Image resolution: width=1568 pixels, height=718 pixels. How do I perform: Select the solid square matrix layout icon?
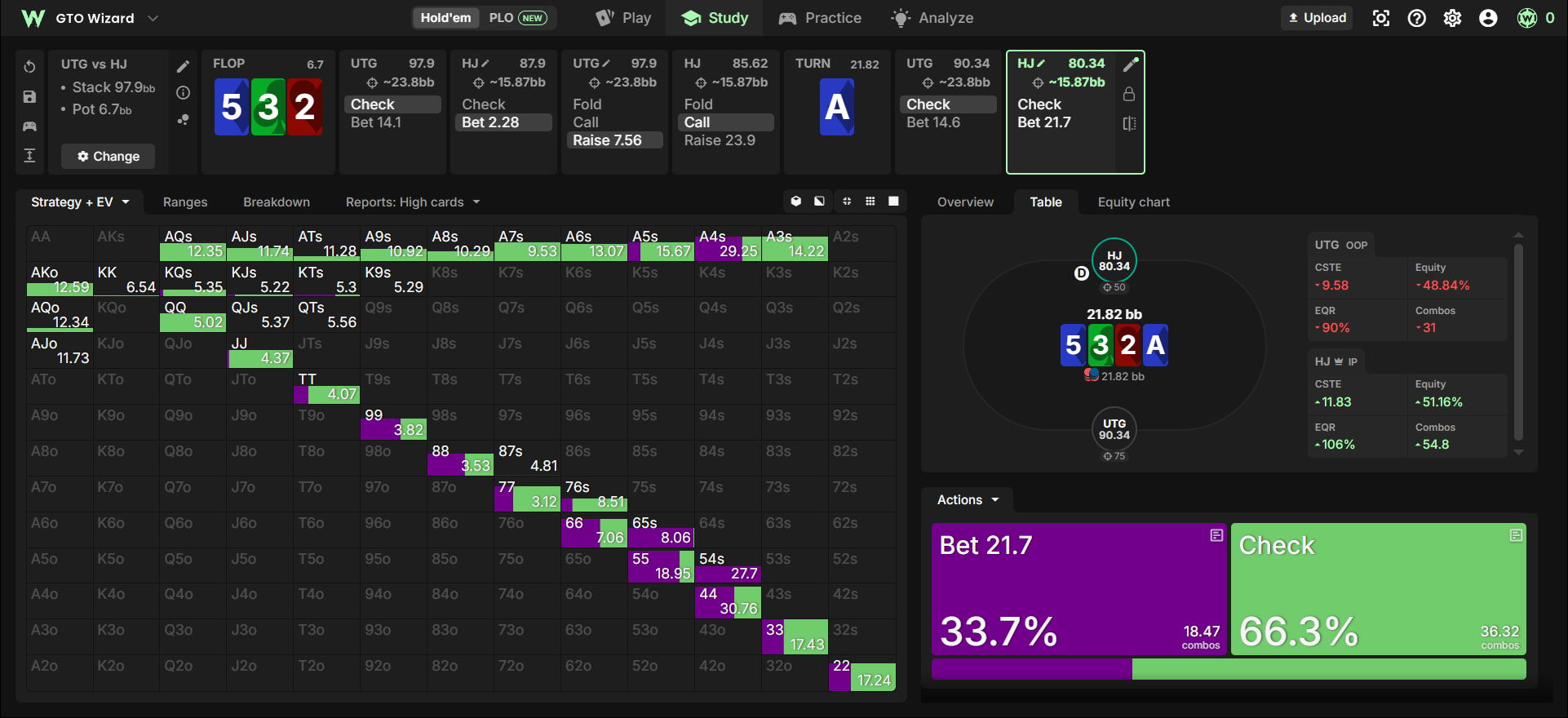pos(893,201)
